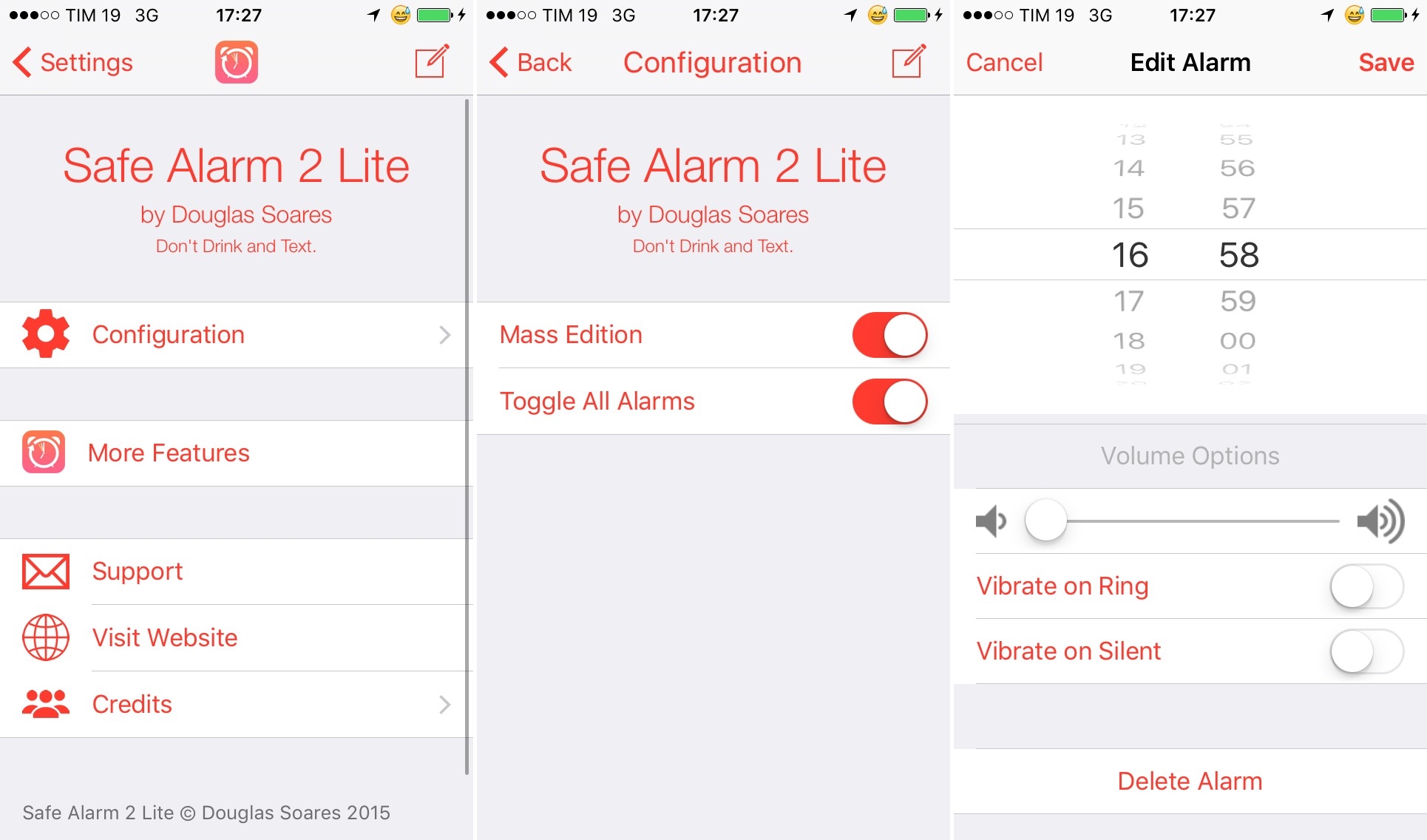Tap the Support envelope icon
The image size is (1427, 840).
pyautogui.click(x=44, y=570)
